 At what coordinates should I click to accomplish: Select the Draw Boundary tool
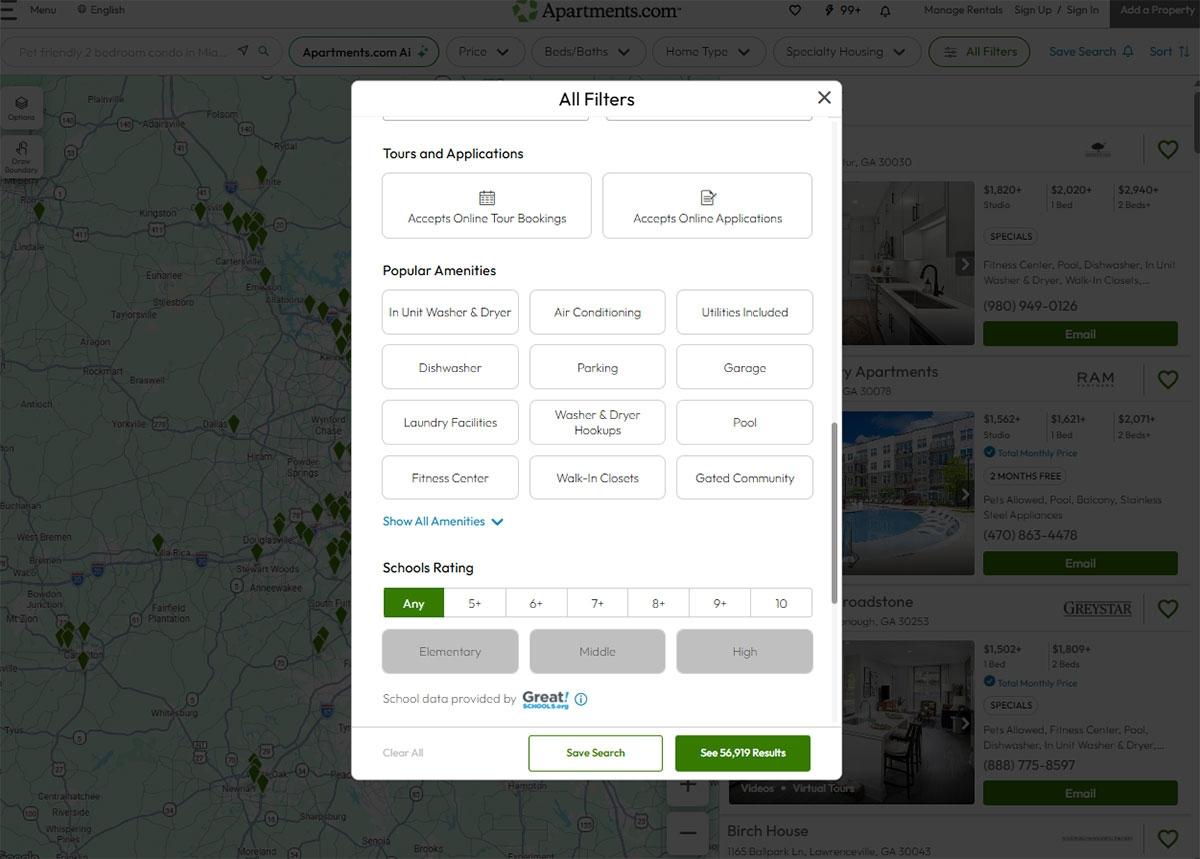tap(21, 156)
